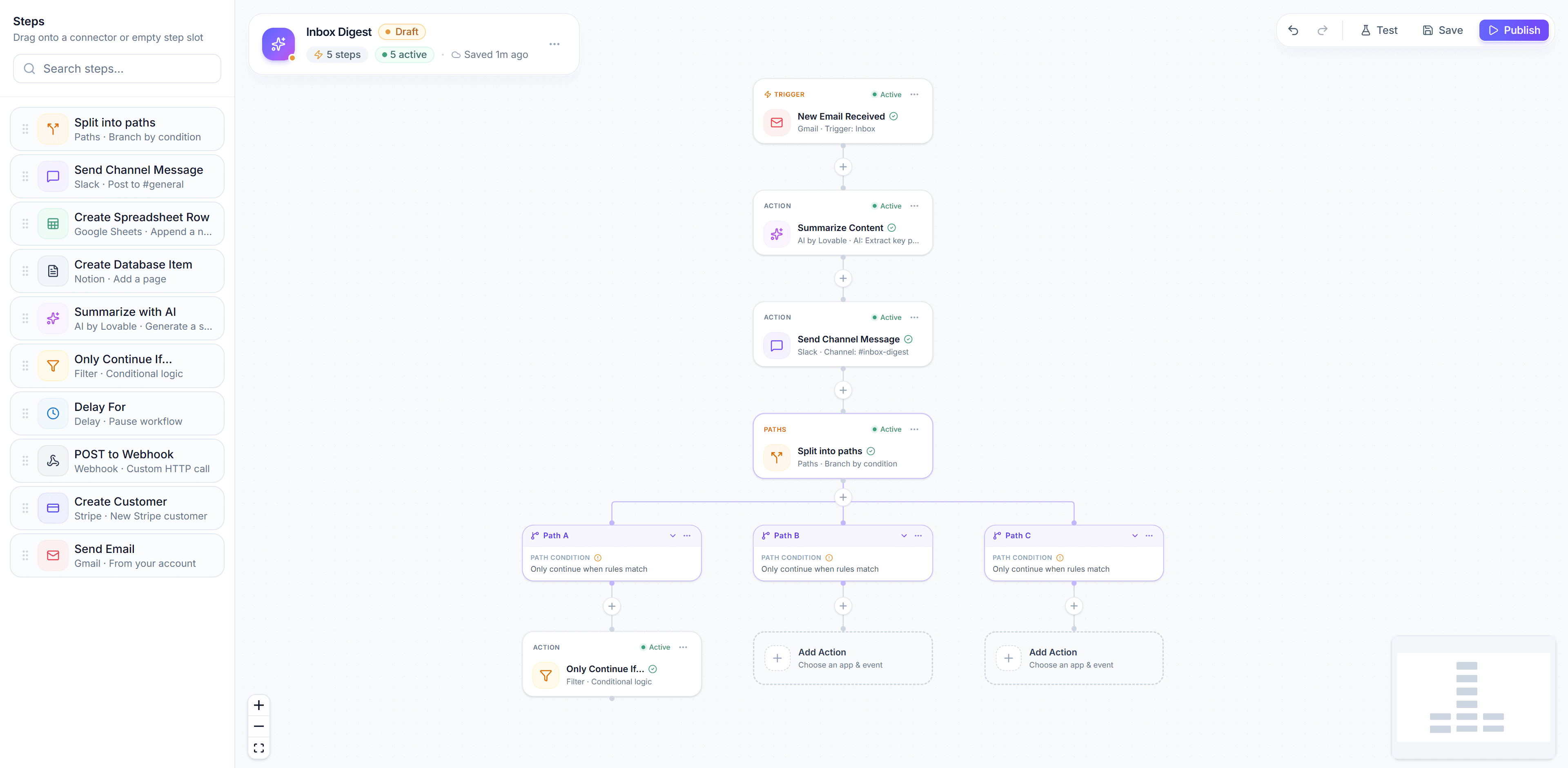Click the Draft status badge
This screenshot has height=768, width=1568.
[x=402, y=31]
